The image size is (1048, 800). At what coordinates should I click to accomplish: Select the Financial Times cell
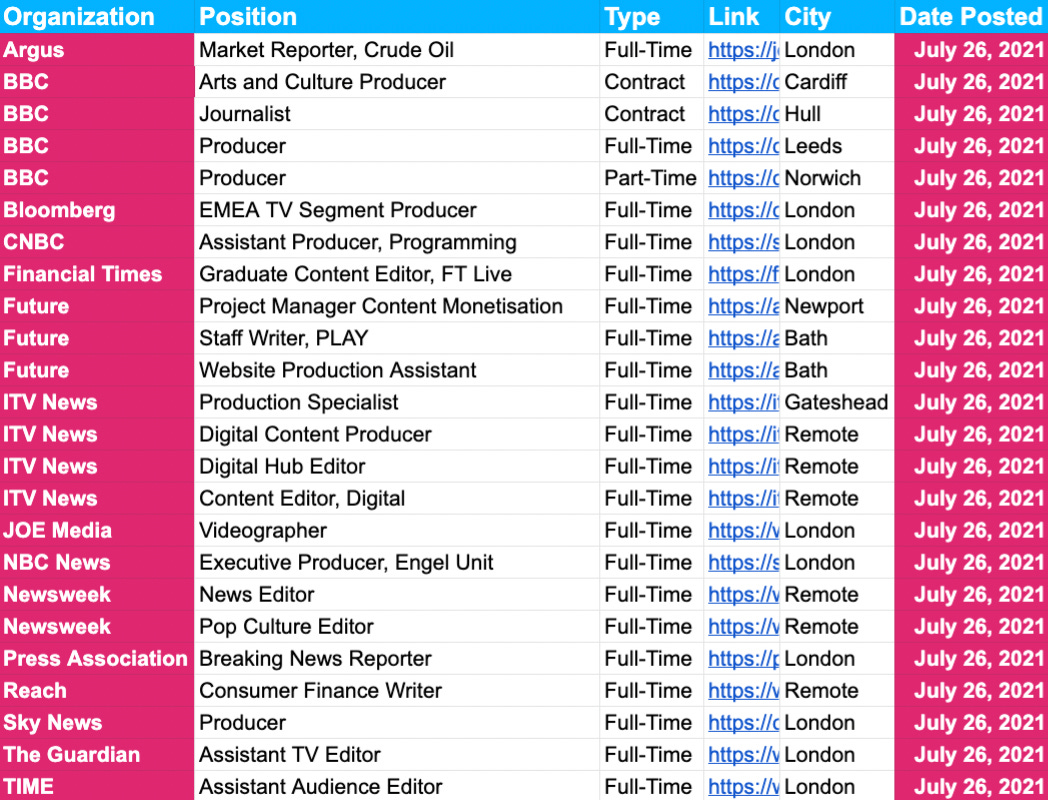click(x=97, y=275)
